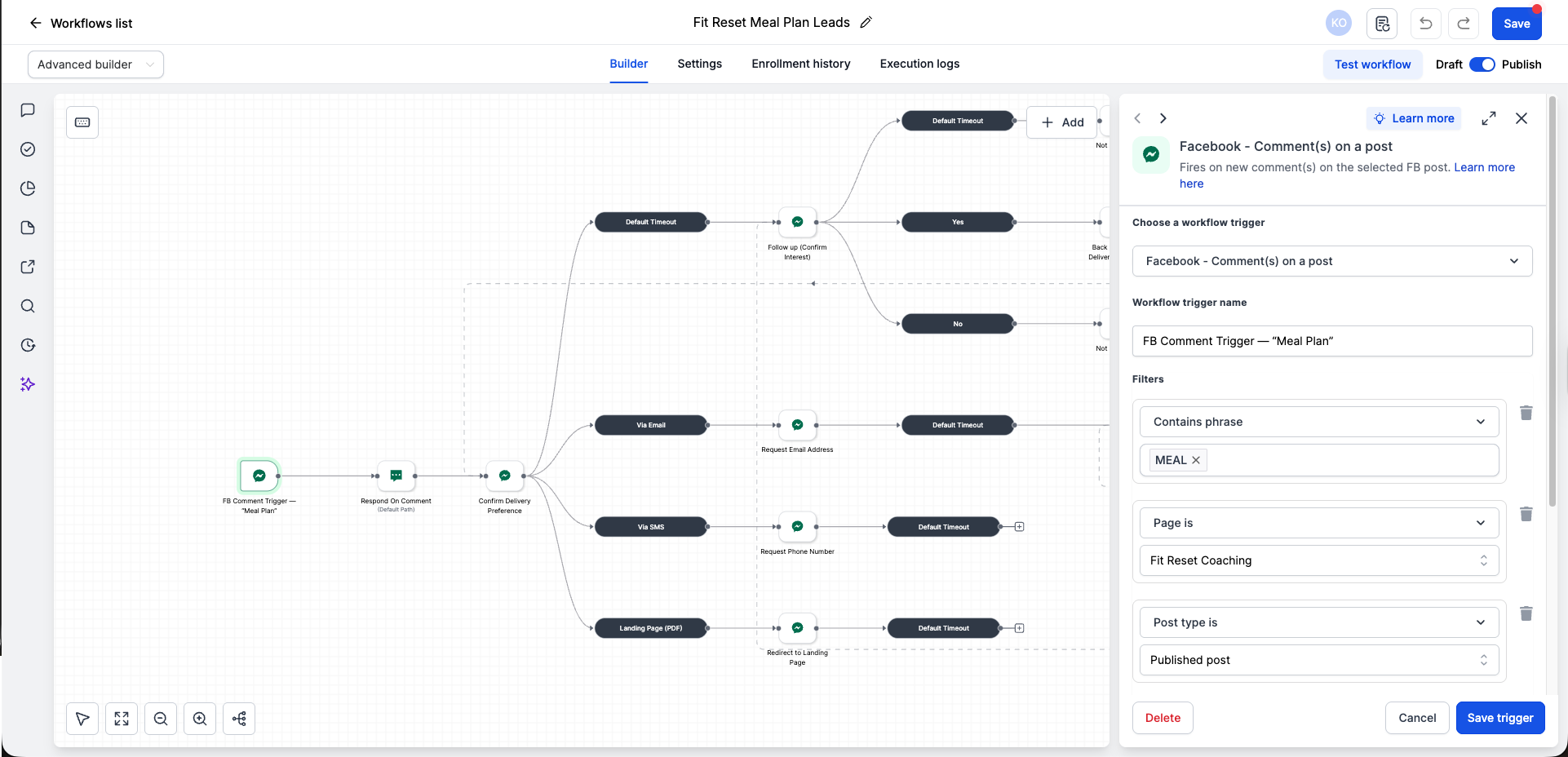Image resolution: width=1568 pixels, height=757 pixels.
Task: Open the Contains phrase filter dropdown
Action: [x=1319, y=422]
